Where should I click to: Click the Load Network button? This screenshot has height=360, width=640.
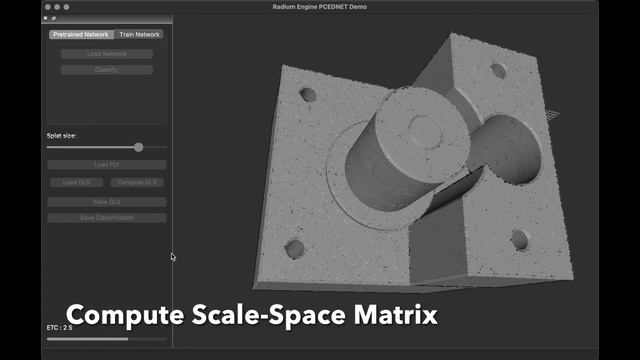[x=107, y=53]
